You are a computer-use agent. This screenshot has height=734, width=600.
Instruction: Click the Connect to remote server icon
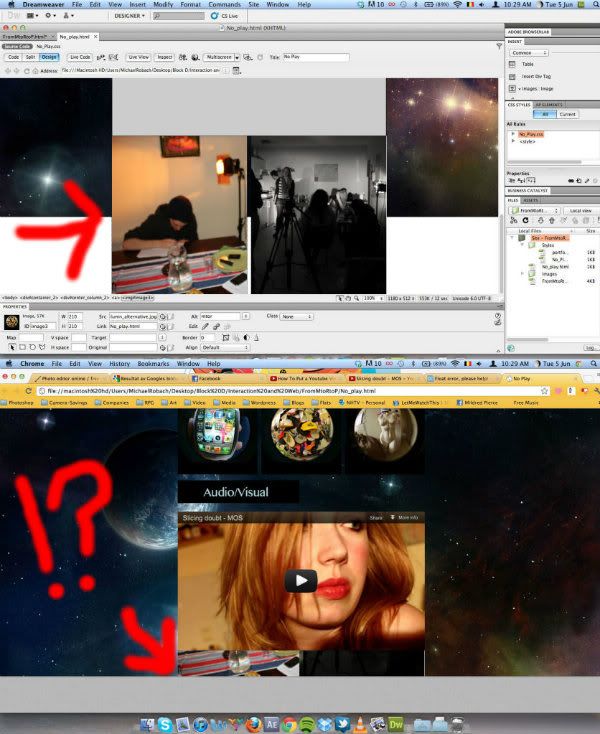[x=514, y=220]
